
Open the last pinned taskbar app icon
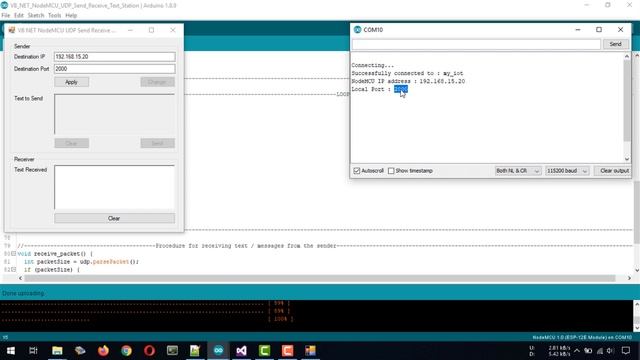[310, 351]
